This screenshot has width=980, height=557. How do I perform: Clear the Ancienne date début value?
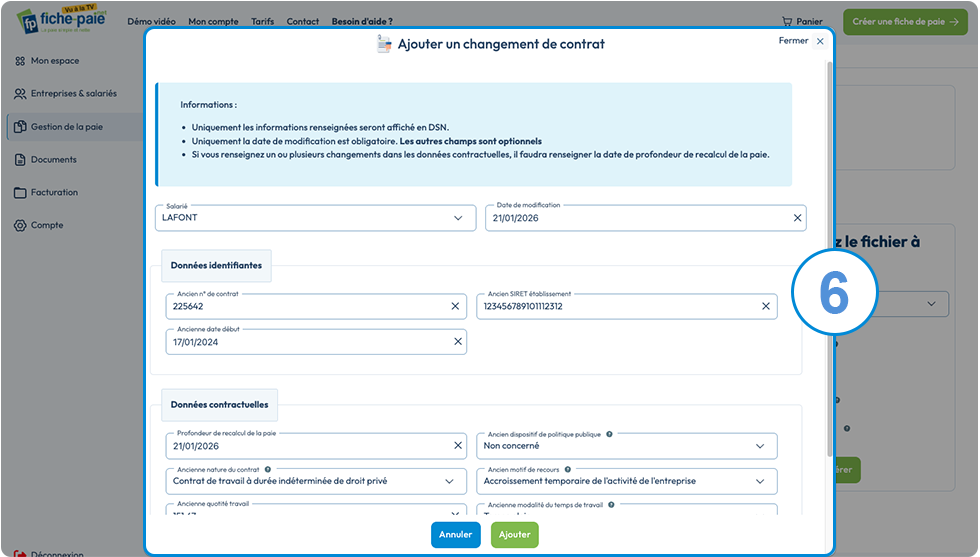pyautogui.click(x=458, y=341)
